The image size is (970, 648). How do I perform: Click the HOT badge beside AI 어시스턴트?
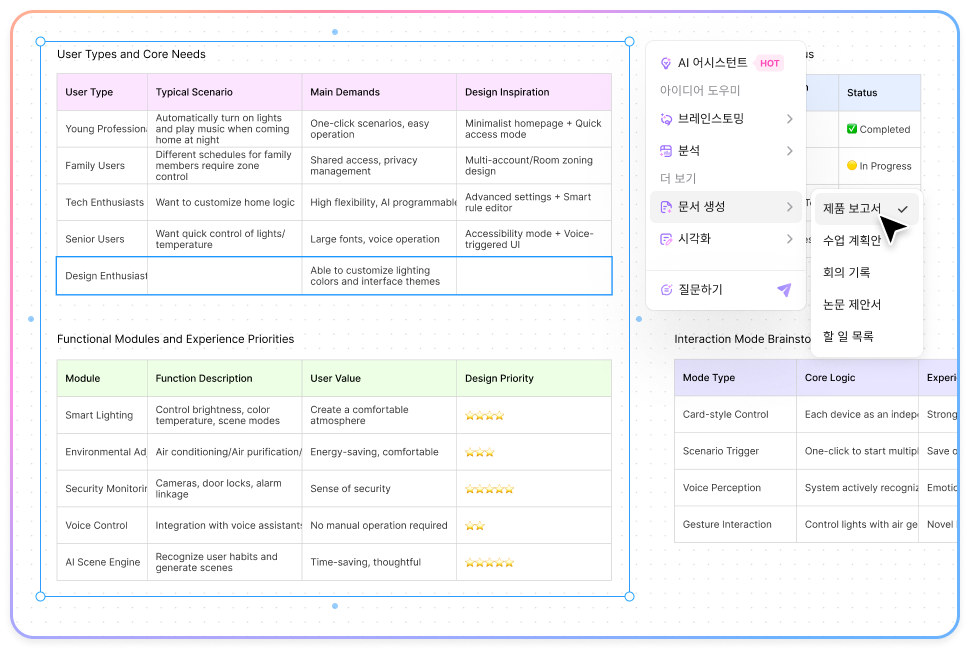pyautogui.click(x=769, y=63)
